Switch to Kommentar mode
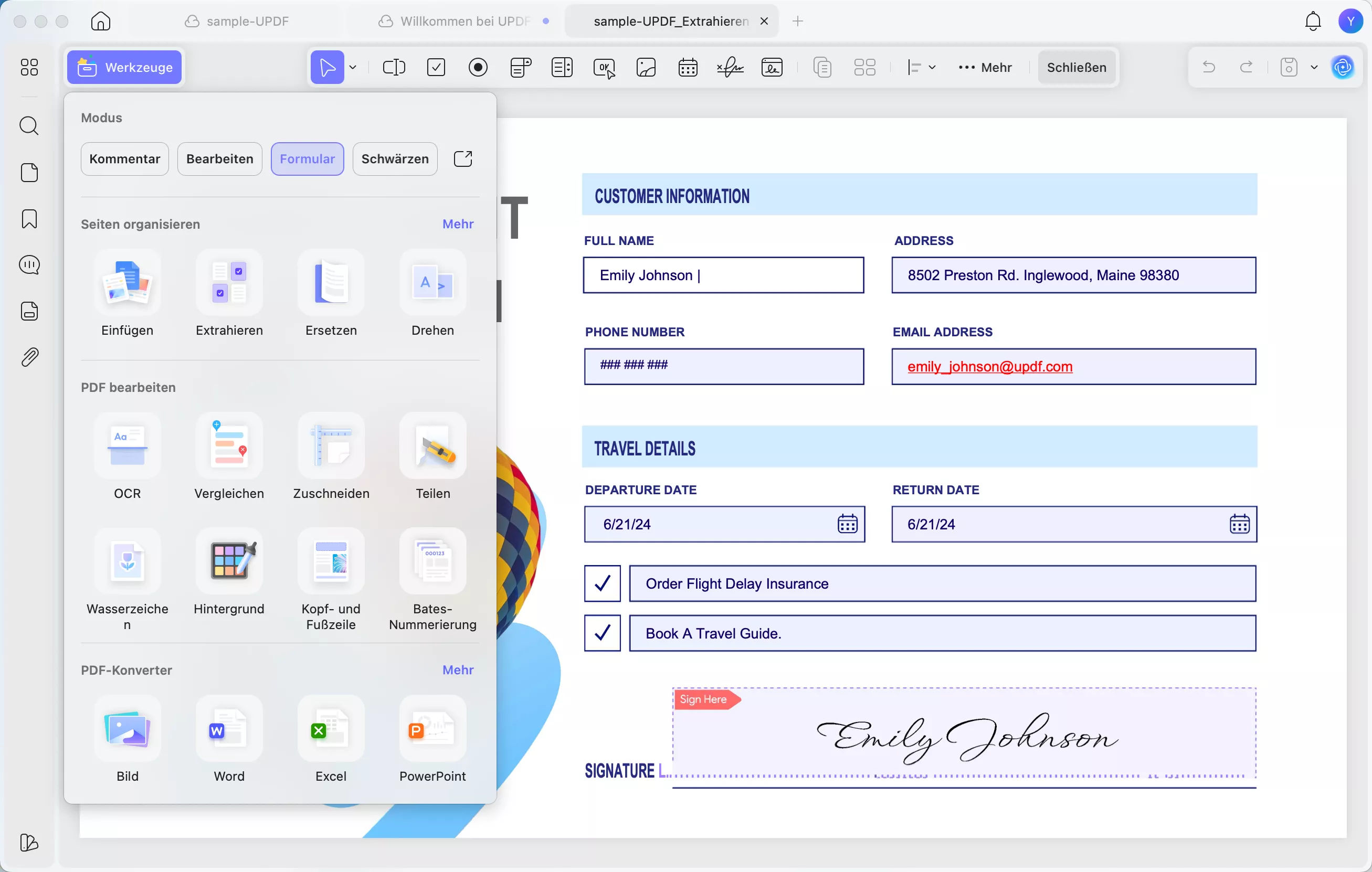This screenshot has height=872, width=1372. tap(124, 159)
